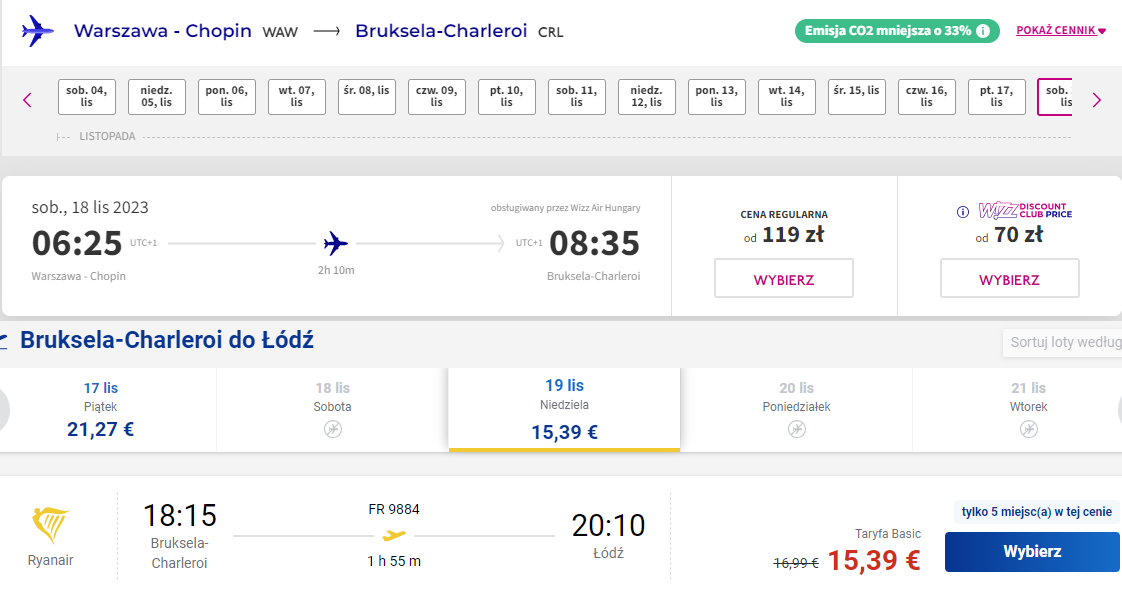Click the Wizz Discount Club info icon

(x=962, y=212)
